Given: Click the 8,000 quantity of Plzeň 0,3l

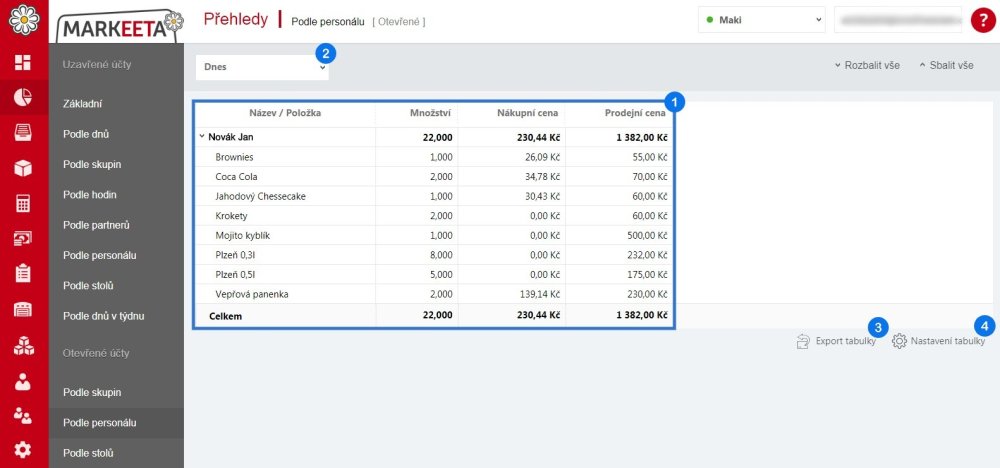Looking at the screenshot, I should [x=441, y=255].
